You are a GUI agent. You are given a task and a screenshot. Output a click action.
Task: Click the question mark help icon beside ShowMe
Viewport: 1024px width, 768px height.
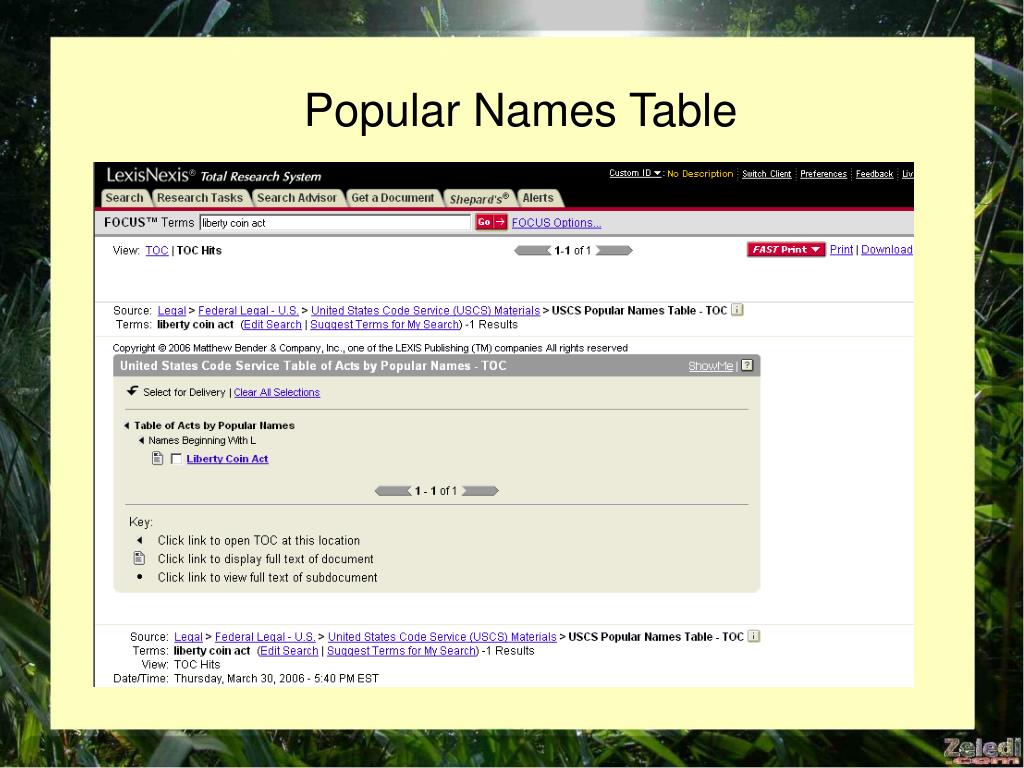748,365
